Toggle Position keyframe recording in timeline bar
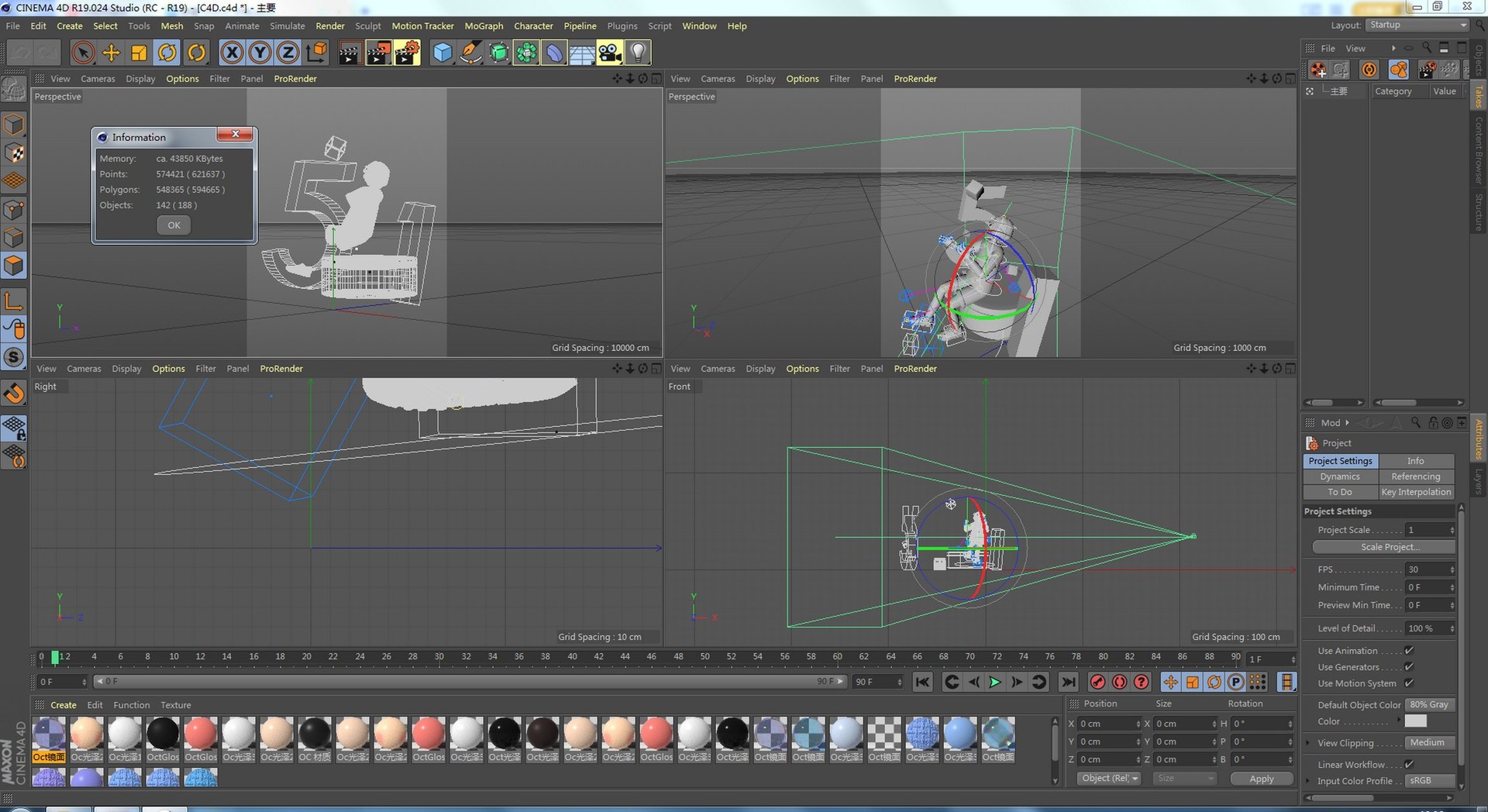This screenshot has width=1488, height=812. (x=1170, y=682)
